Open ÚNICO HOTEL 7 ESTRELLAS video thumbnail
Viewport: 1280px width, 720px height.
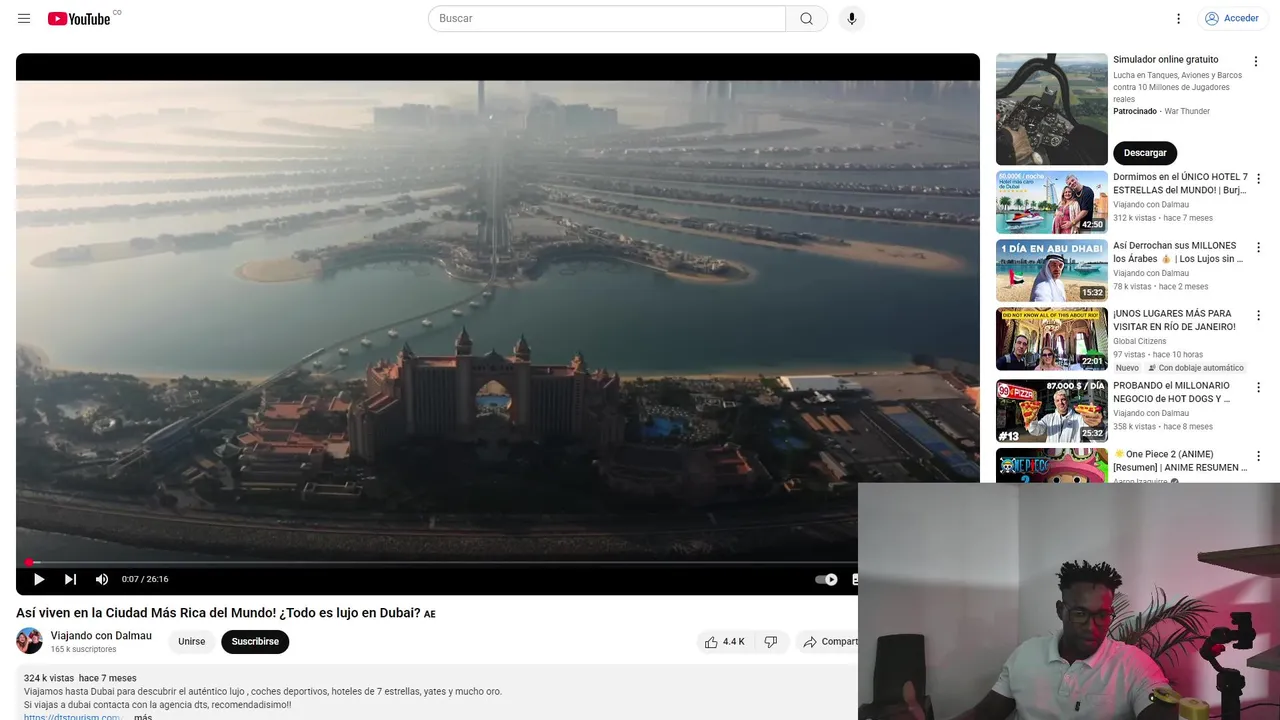(x=1051, y=202)
